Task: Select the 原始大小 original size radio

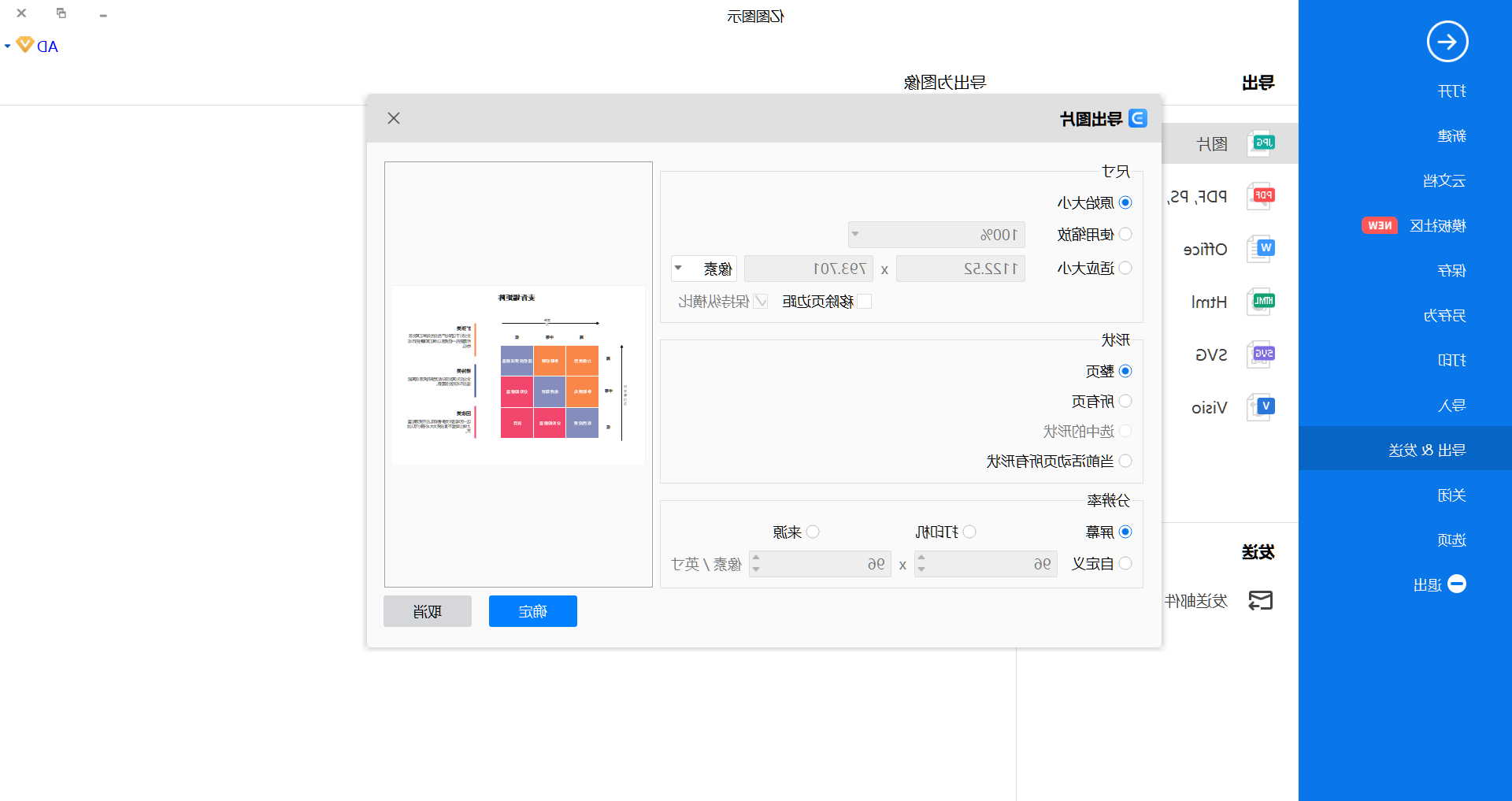Action: [1125, 202]
